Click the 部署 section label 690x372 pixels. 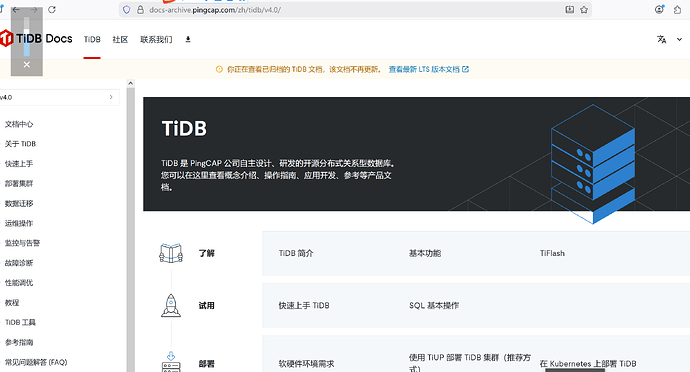[206, 364]
